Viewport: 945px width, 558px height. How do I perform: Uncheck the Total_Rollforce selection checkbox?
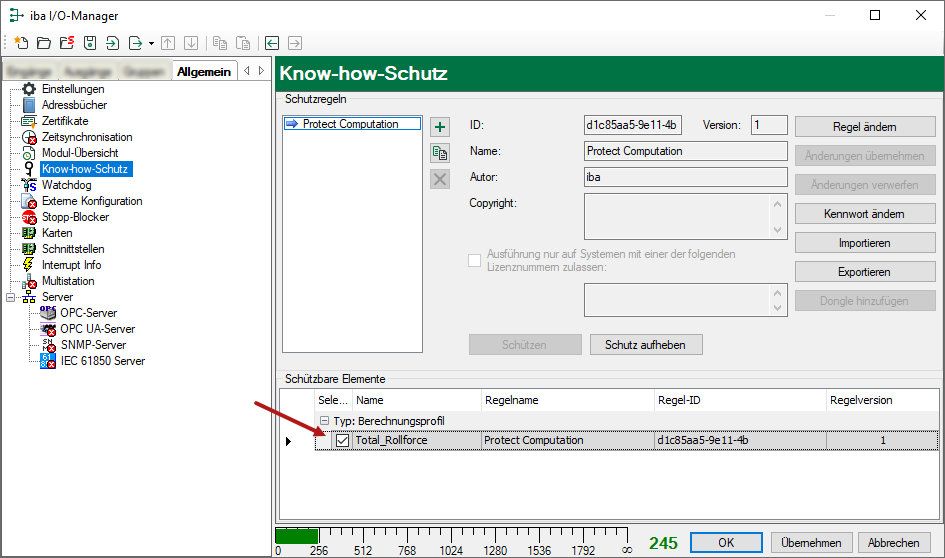pyautogui.click(x=343, y=440)
